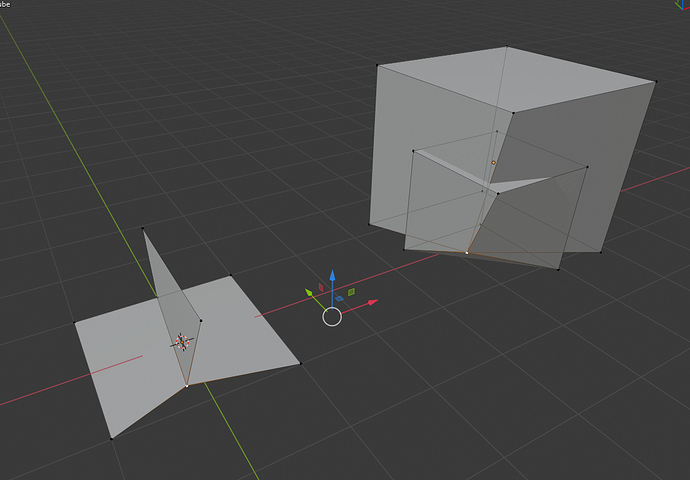The image size is (690, 480).
Task: Click the small blue plane handle on gizmo
Action: 339,299
